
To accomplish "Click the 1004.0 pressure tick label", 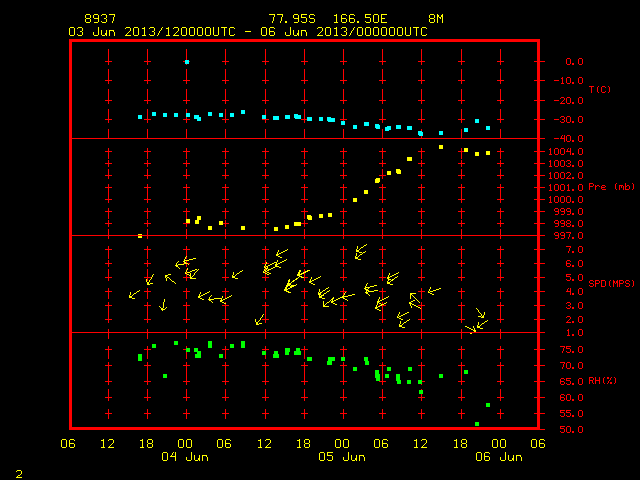I will (x=565, y=152).
